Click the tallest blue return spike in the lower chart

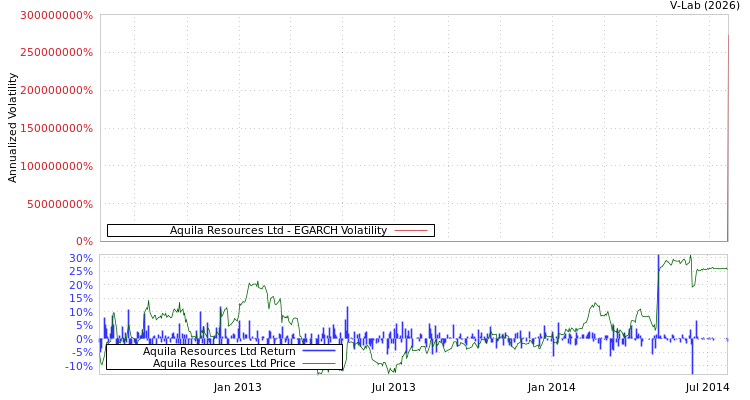(658, 290)
